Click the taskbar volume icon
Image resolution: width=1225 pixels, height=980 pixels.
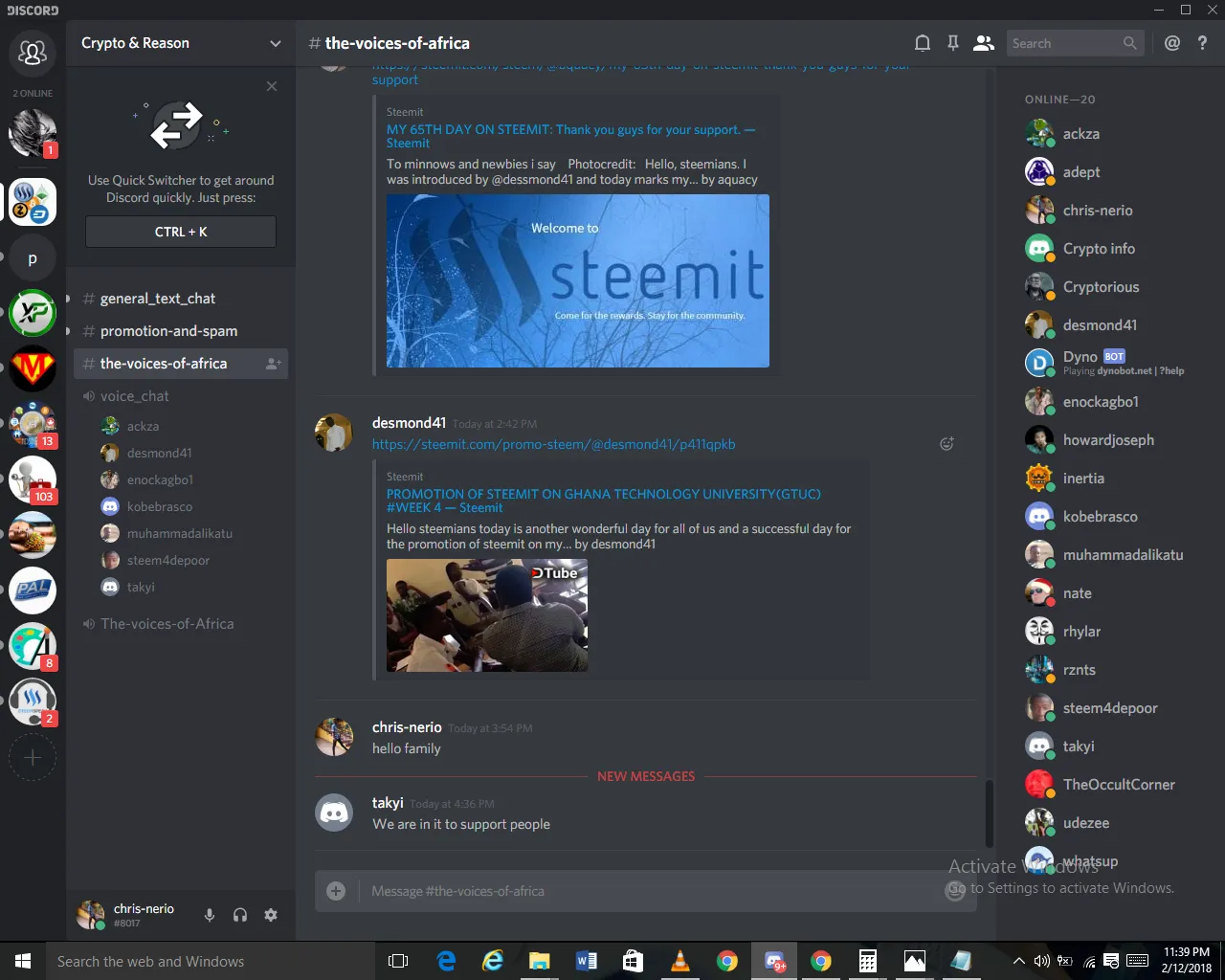1041,961
